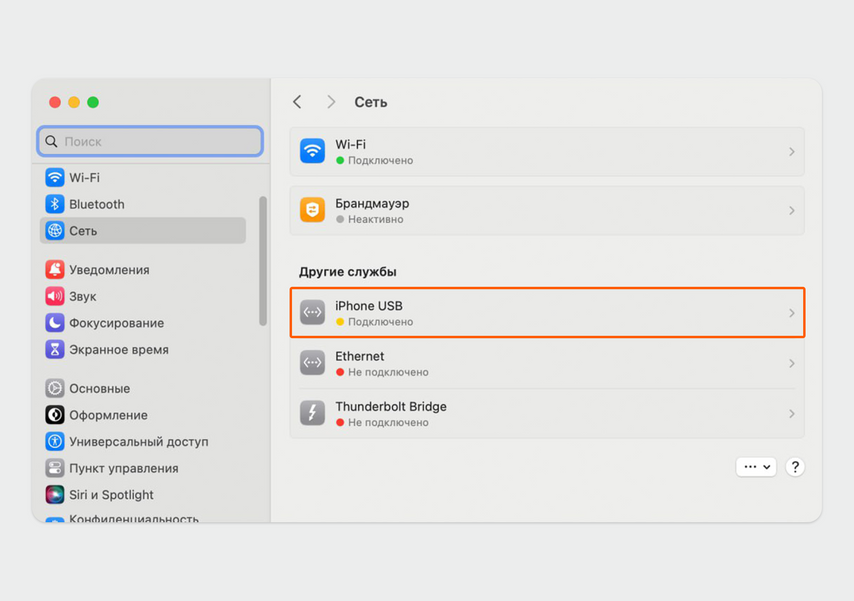
Task: Open Sound settings speaker icon
Action: click(x=55, y=296)
